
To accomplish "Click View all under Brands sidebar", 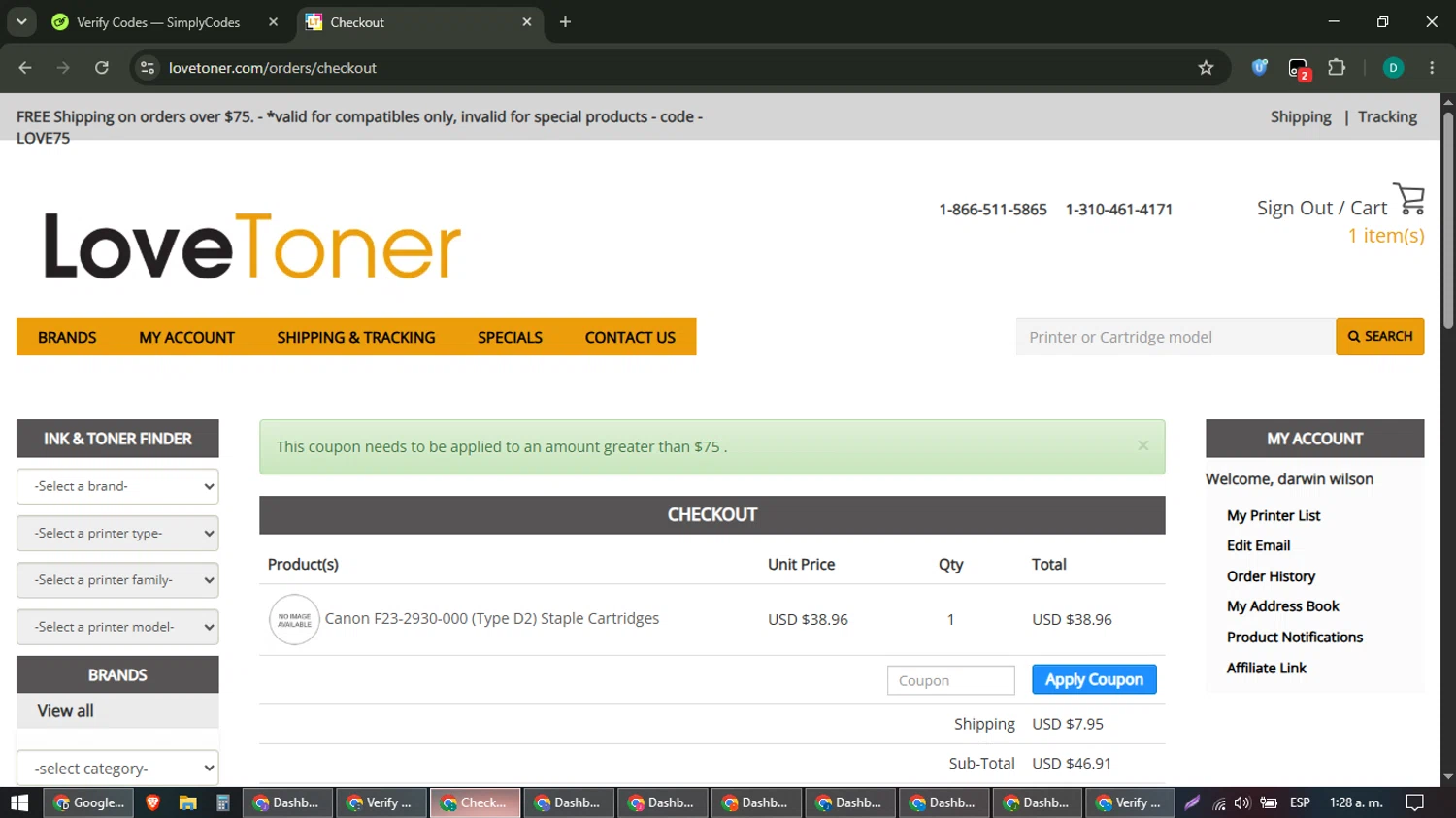I will pyautogui.click(x=65, y=711).
